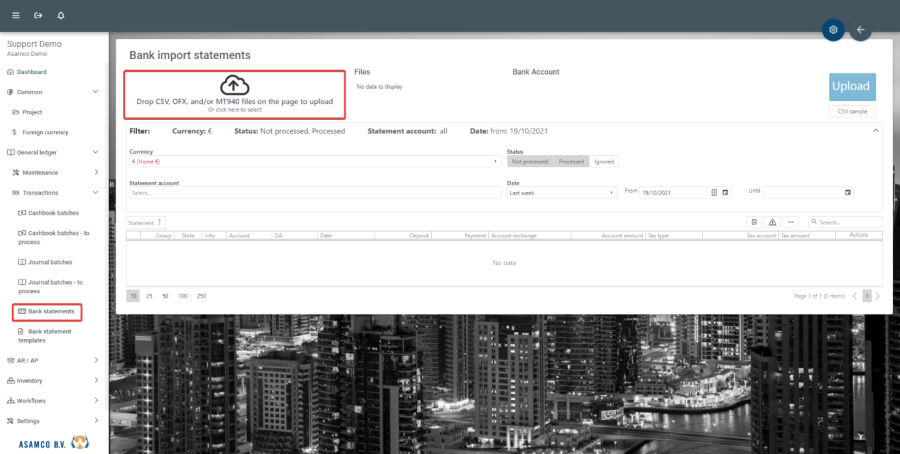Image resolution: width=900 pixels, height=454 pixels.
Task: Open the From date calendar picker
Action: point(726,192)
